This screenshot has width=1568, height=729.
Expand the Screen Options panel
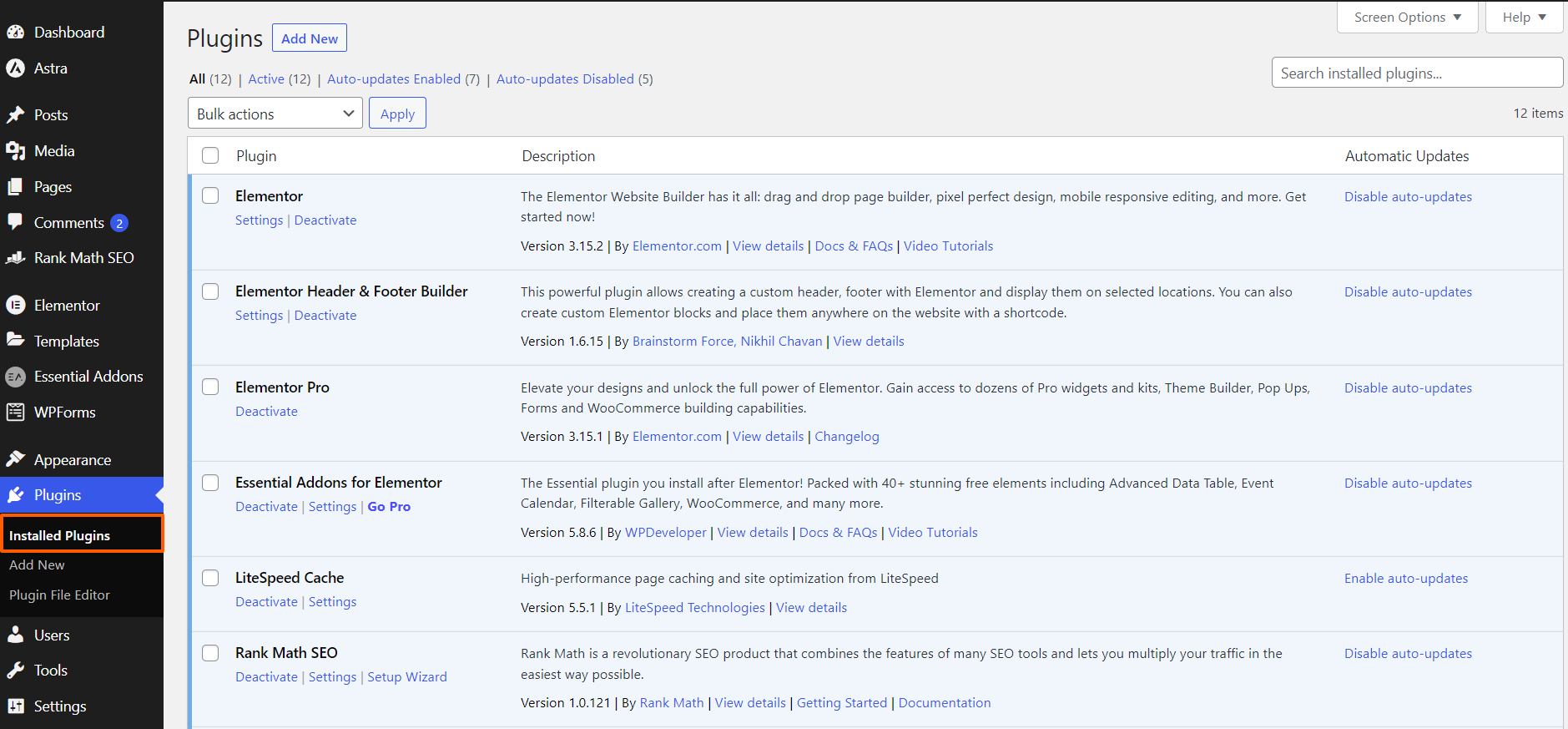[x=1407, y=18]
